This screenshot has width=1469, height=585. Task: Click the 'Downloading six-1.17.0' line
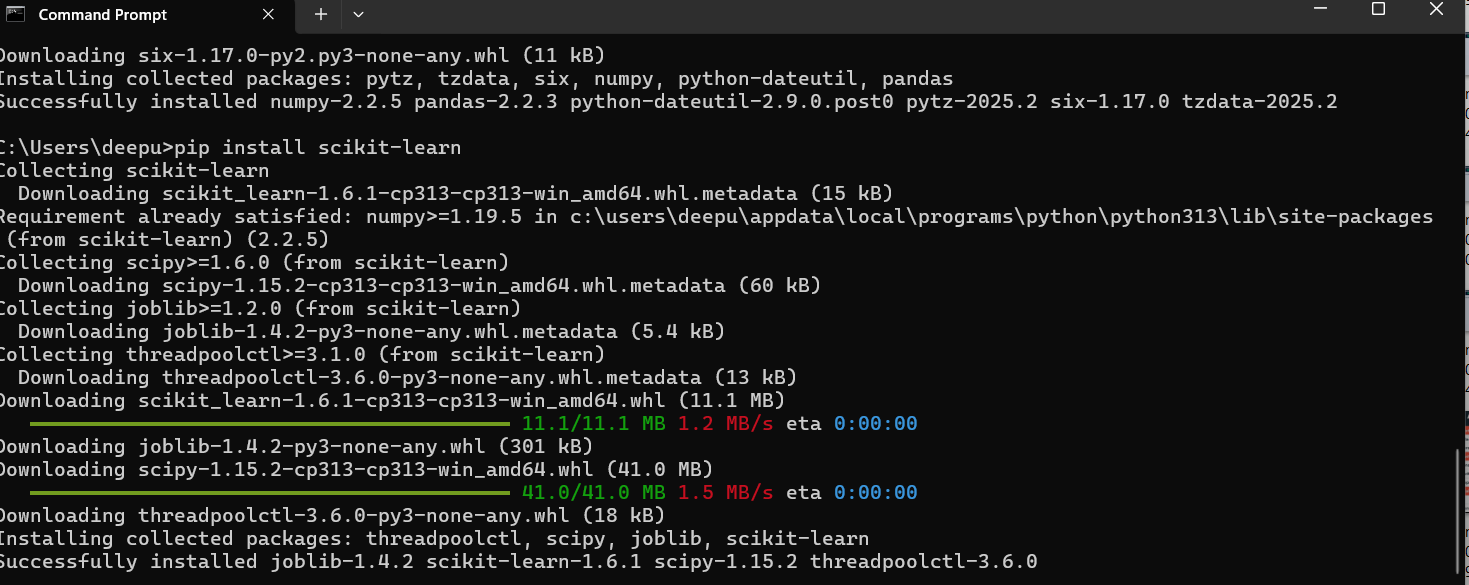[x=302, y=55]
